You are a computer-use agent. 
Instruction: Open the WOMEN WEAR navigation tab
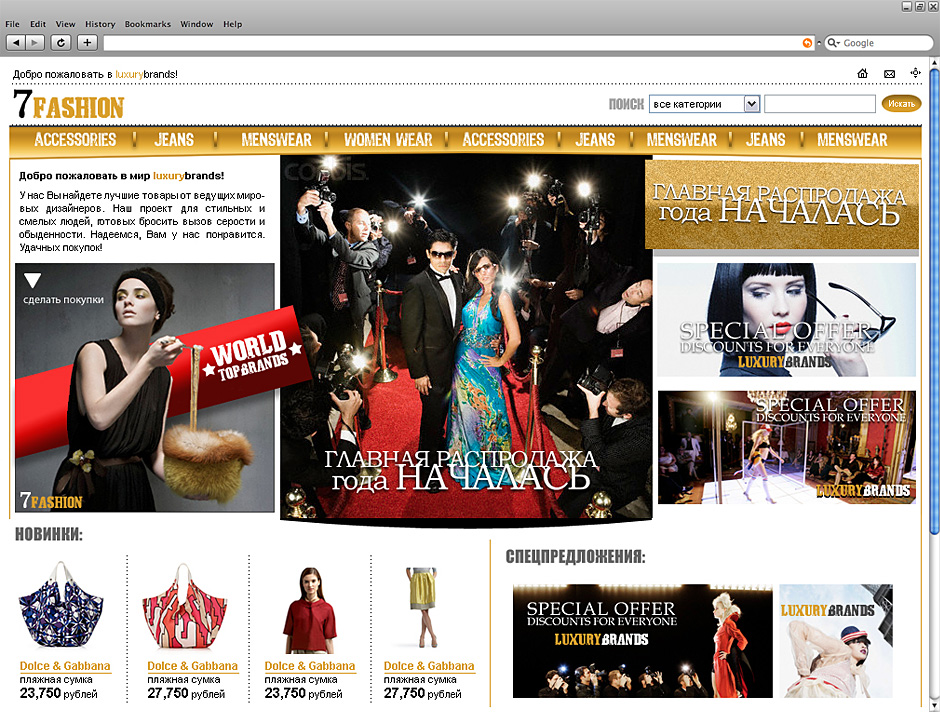(x=388, y=140)
